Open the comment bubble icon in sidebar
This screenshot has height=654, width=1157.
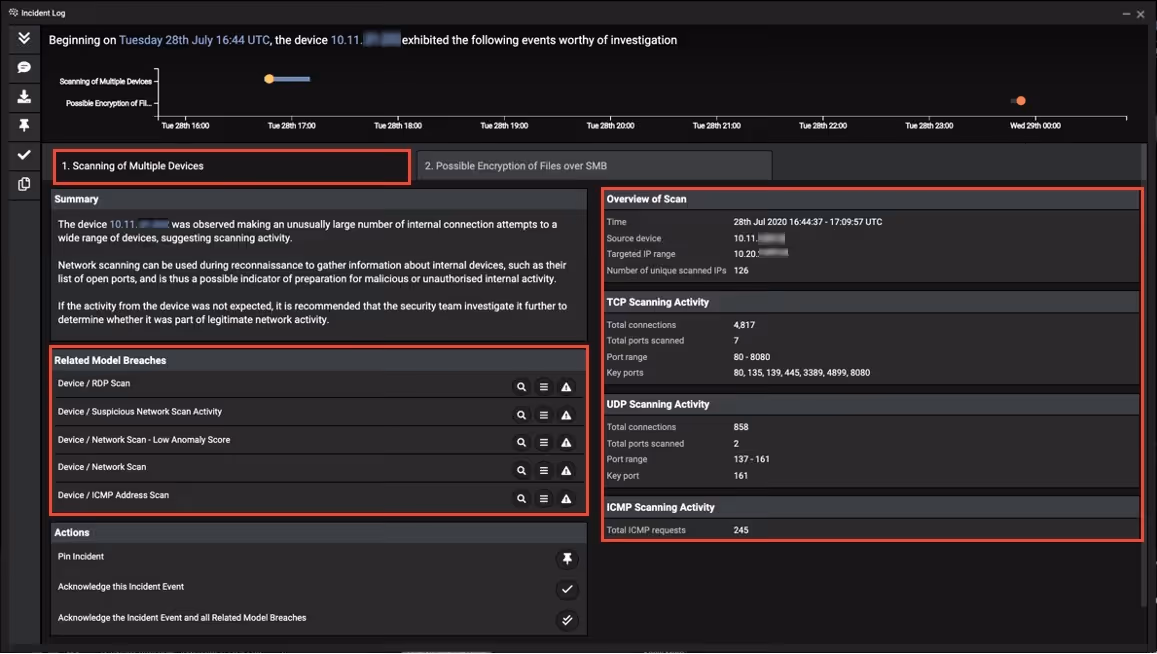click(24, 67)
